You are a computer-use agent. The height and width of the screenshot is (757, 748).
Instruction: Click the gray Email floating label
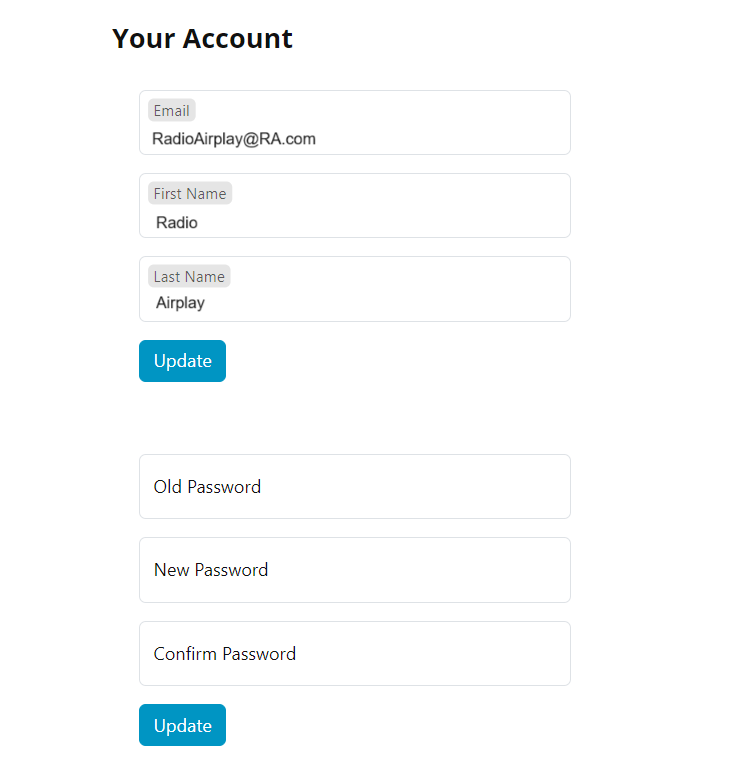[171, 111]
